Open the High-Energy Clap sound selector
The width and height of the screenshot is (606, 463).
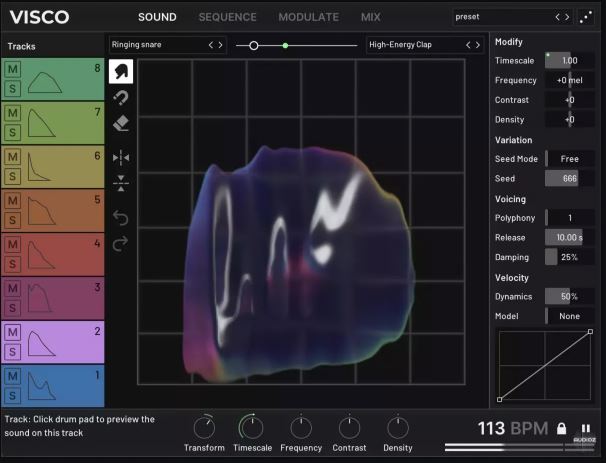(425, 45)
